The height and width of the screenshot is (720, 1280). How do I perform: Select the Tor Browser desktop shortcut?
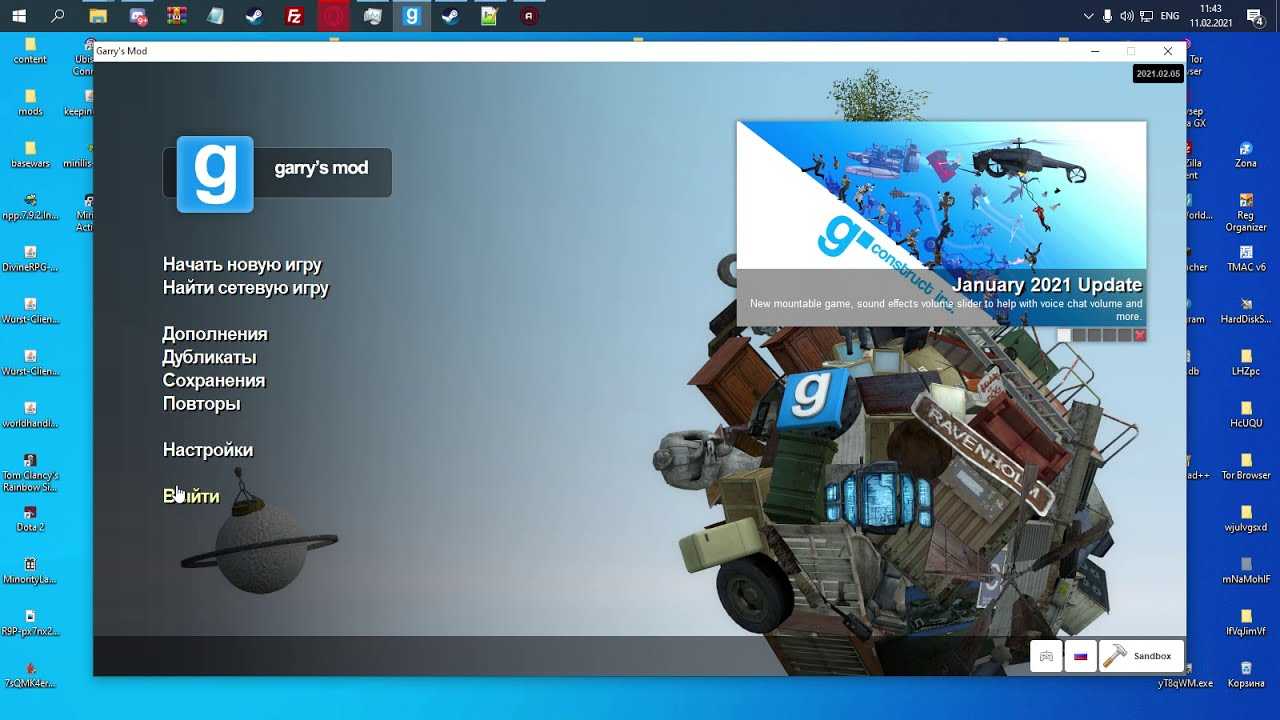[x=1246, y=467]
